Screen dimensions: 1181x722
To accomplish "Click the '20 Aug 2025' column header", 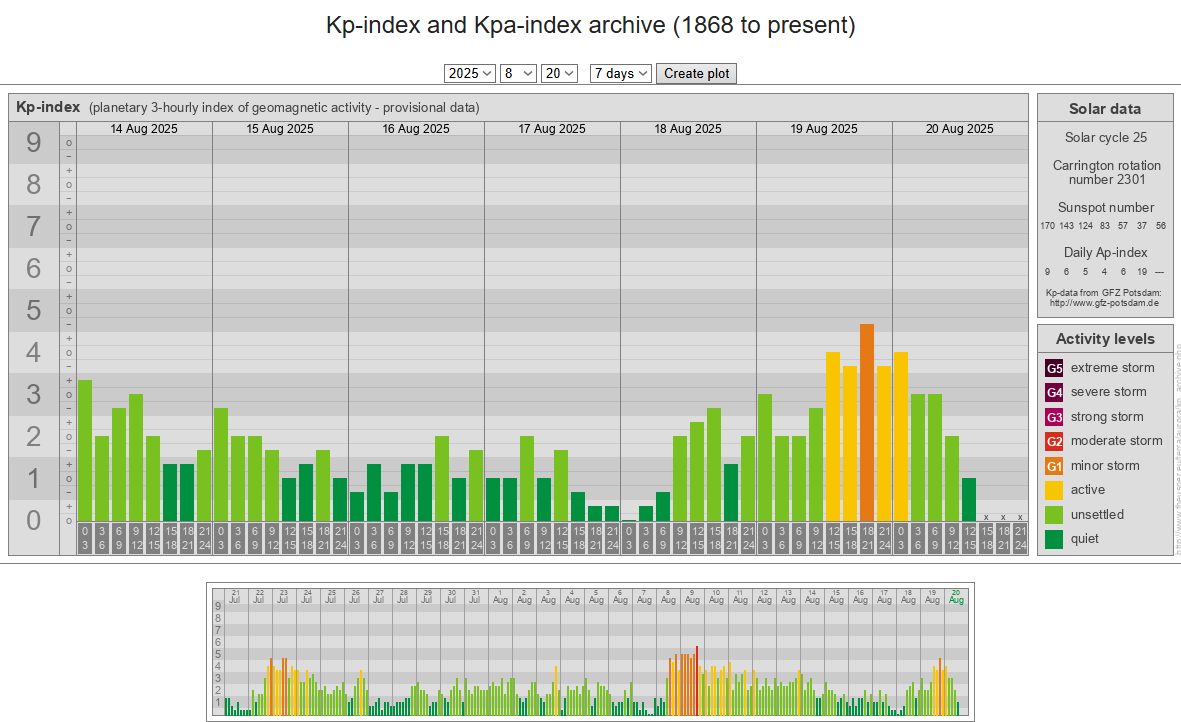I will 960,129.
